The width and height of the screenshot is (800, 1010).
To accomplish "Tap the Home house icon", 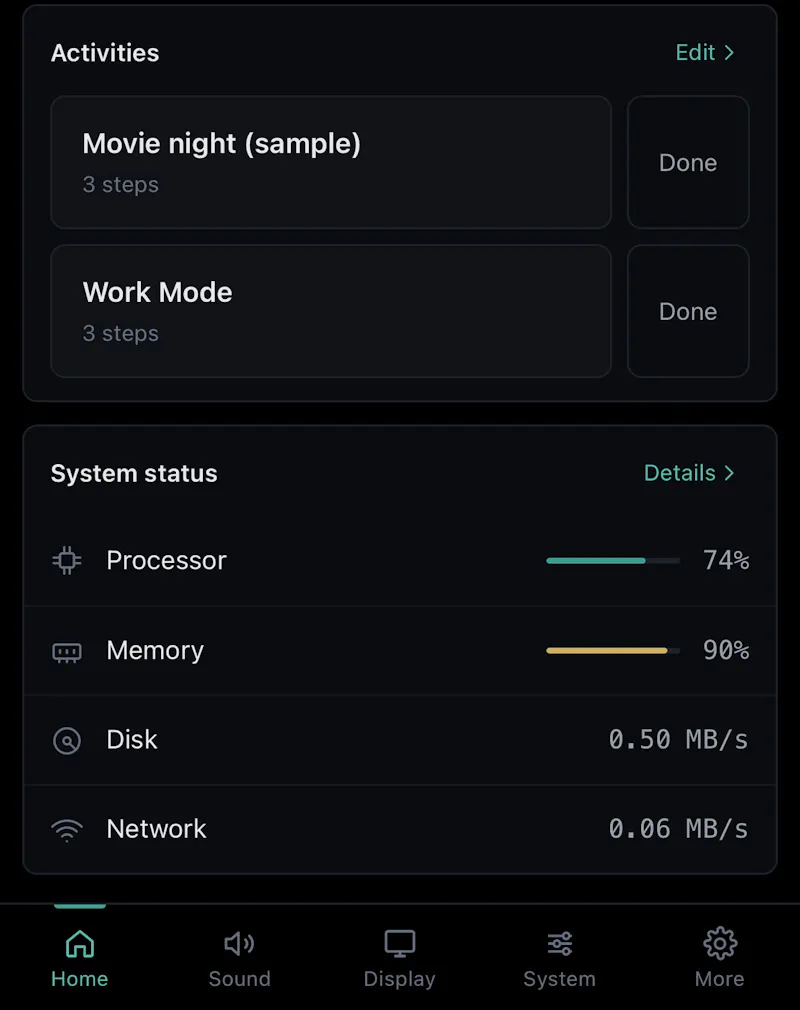I will [x=80, y=944].
